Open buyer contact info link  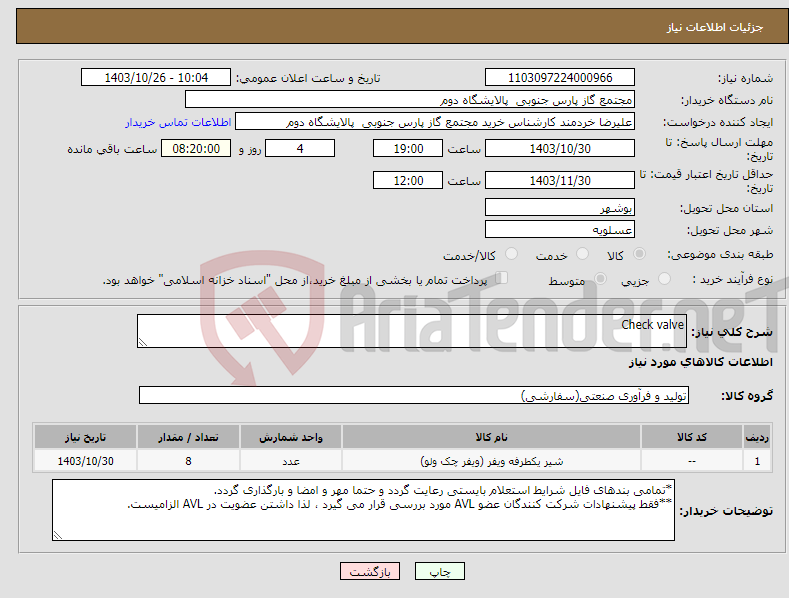click(x=178, y=122)
